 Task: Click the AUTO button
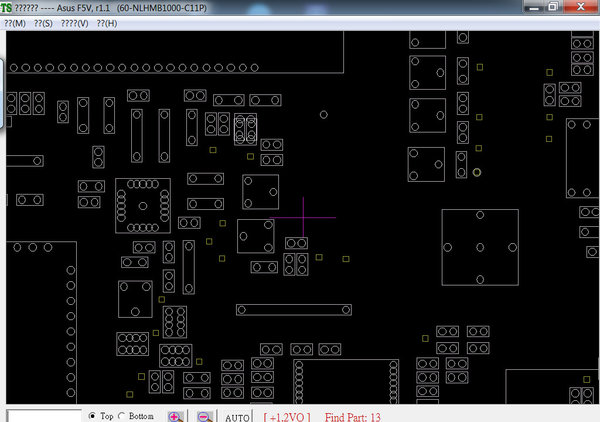pyautogui.click(x=237, y=417)
